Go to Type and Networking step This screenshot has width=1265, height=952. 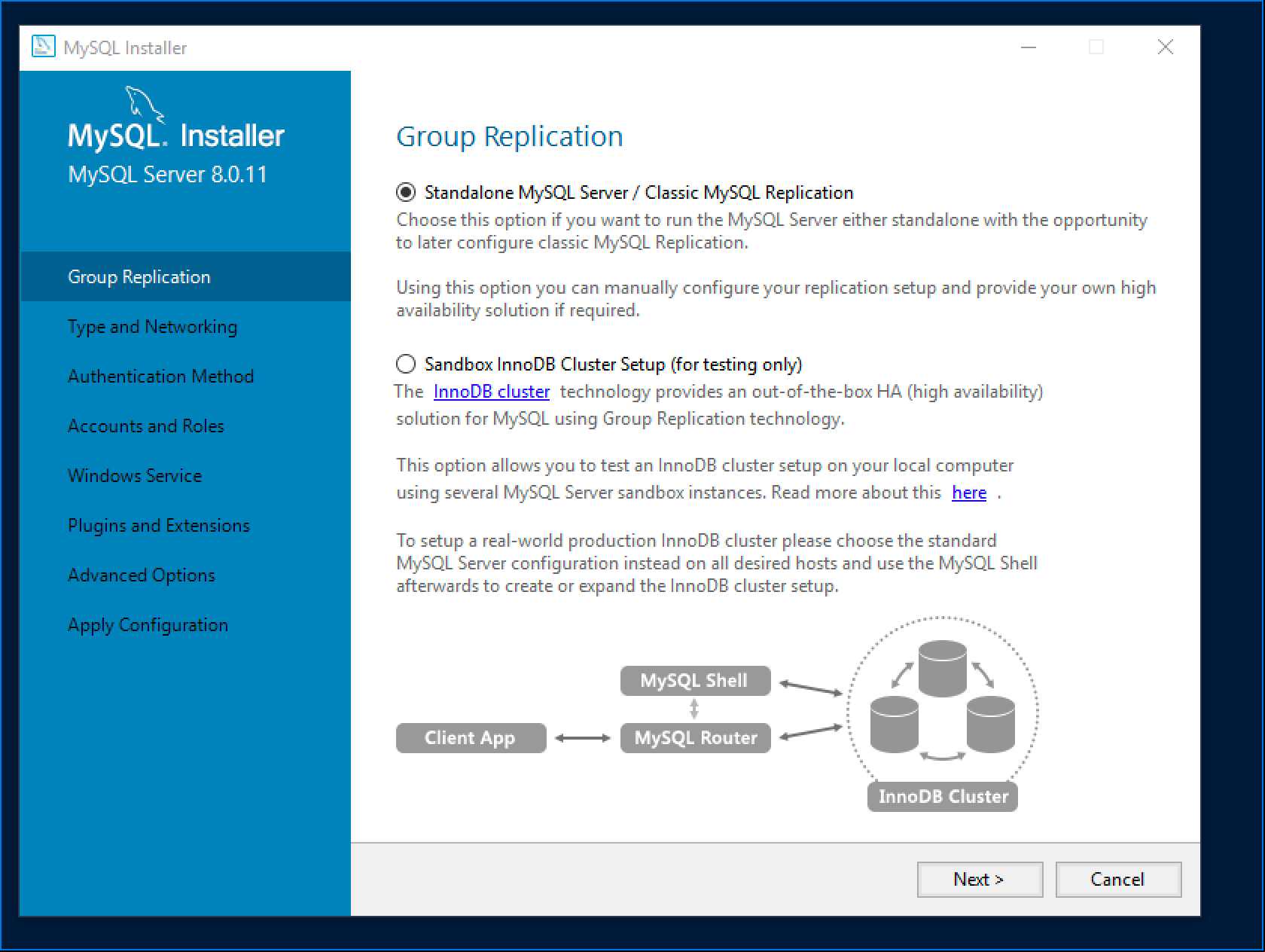(x=152, y=327)
